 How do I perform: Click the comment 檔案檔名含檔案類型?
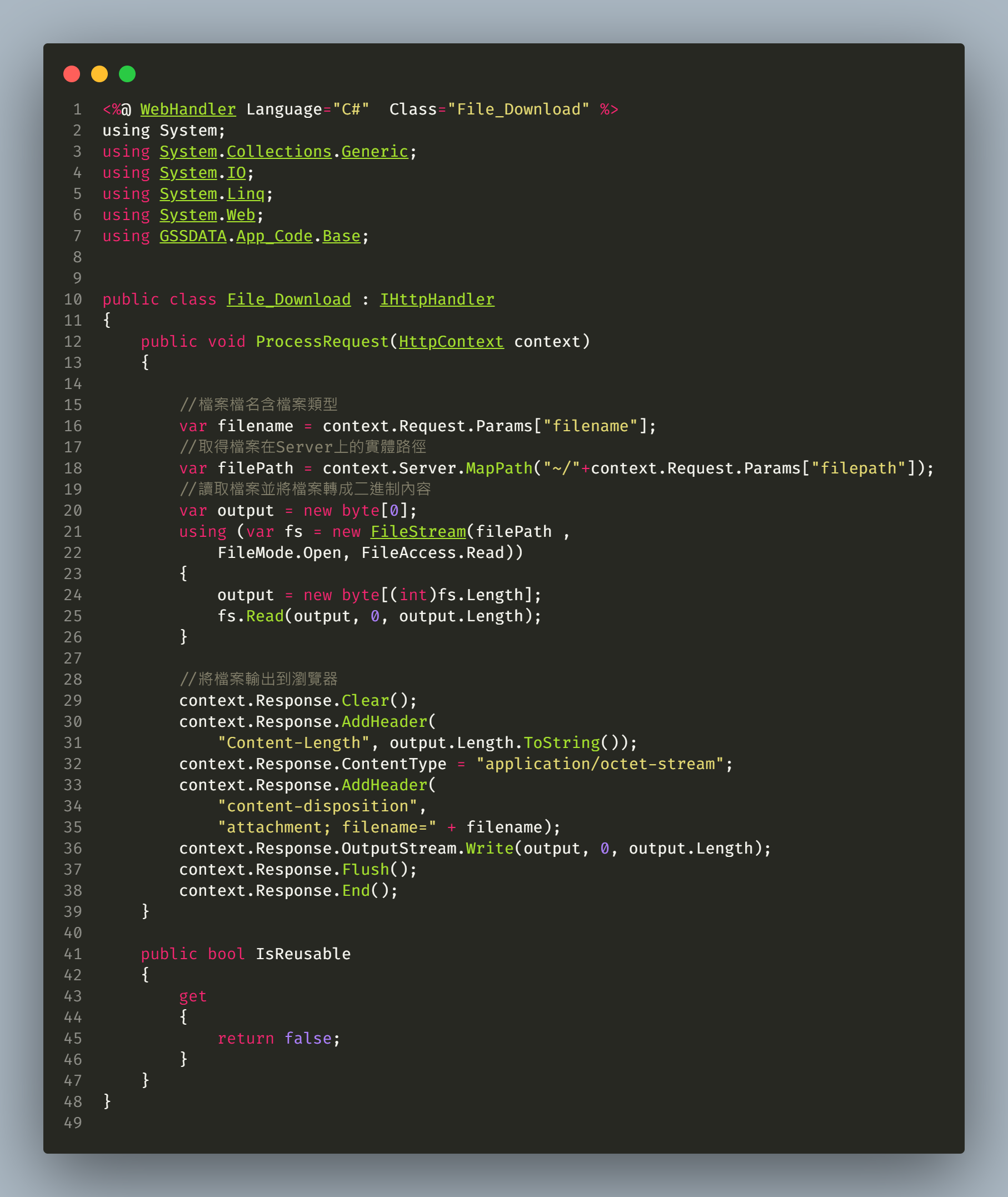258,405
